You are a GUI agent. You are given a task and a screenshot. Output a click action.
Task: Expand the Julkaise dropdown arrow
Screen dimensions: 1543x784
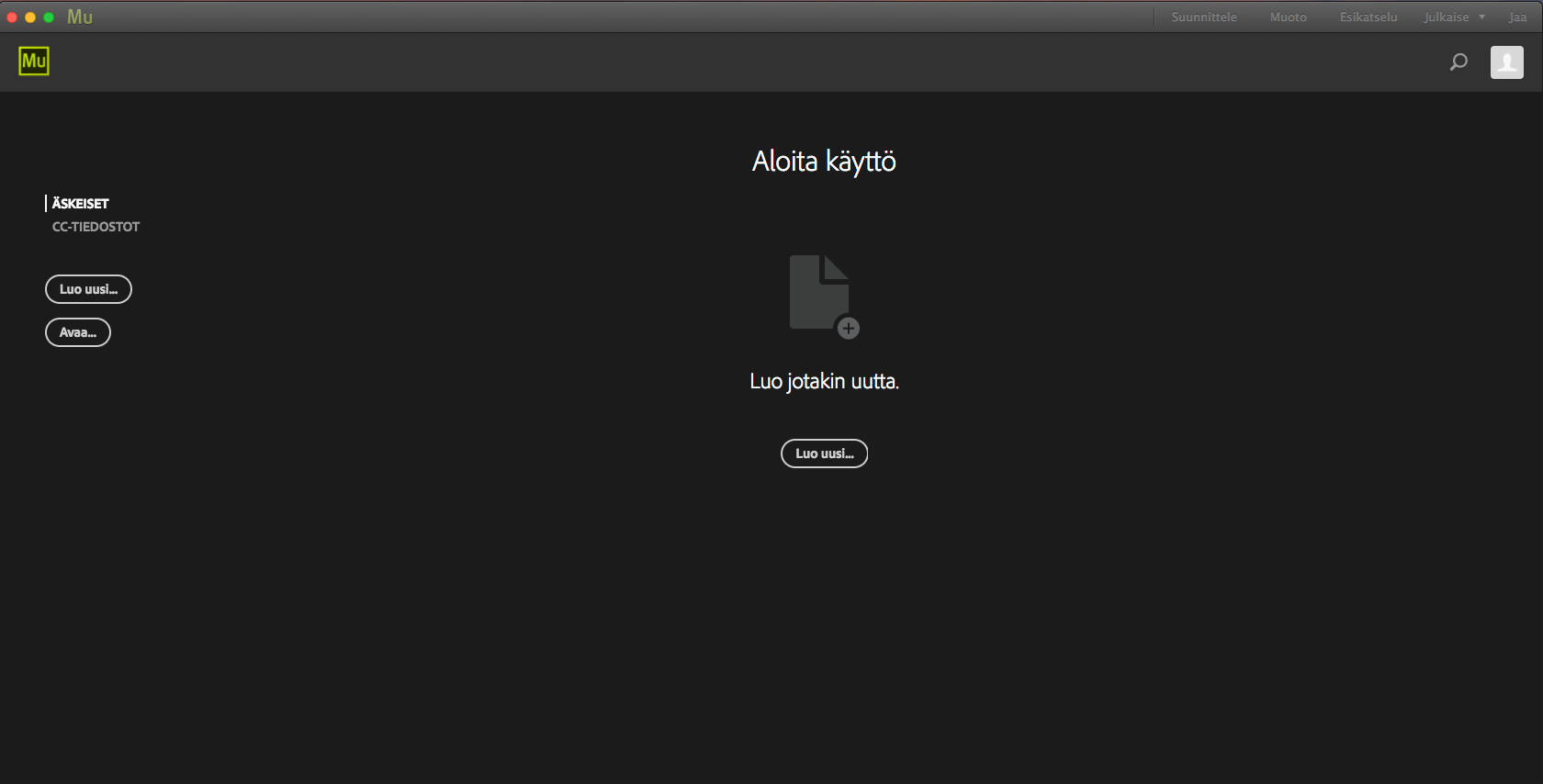click(1481, 17)
